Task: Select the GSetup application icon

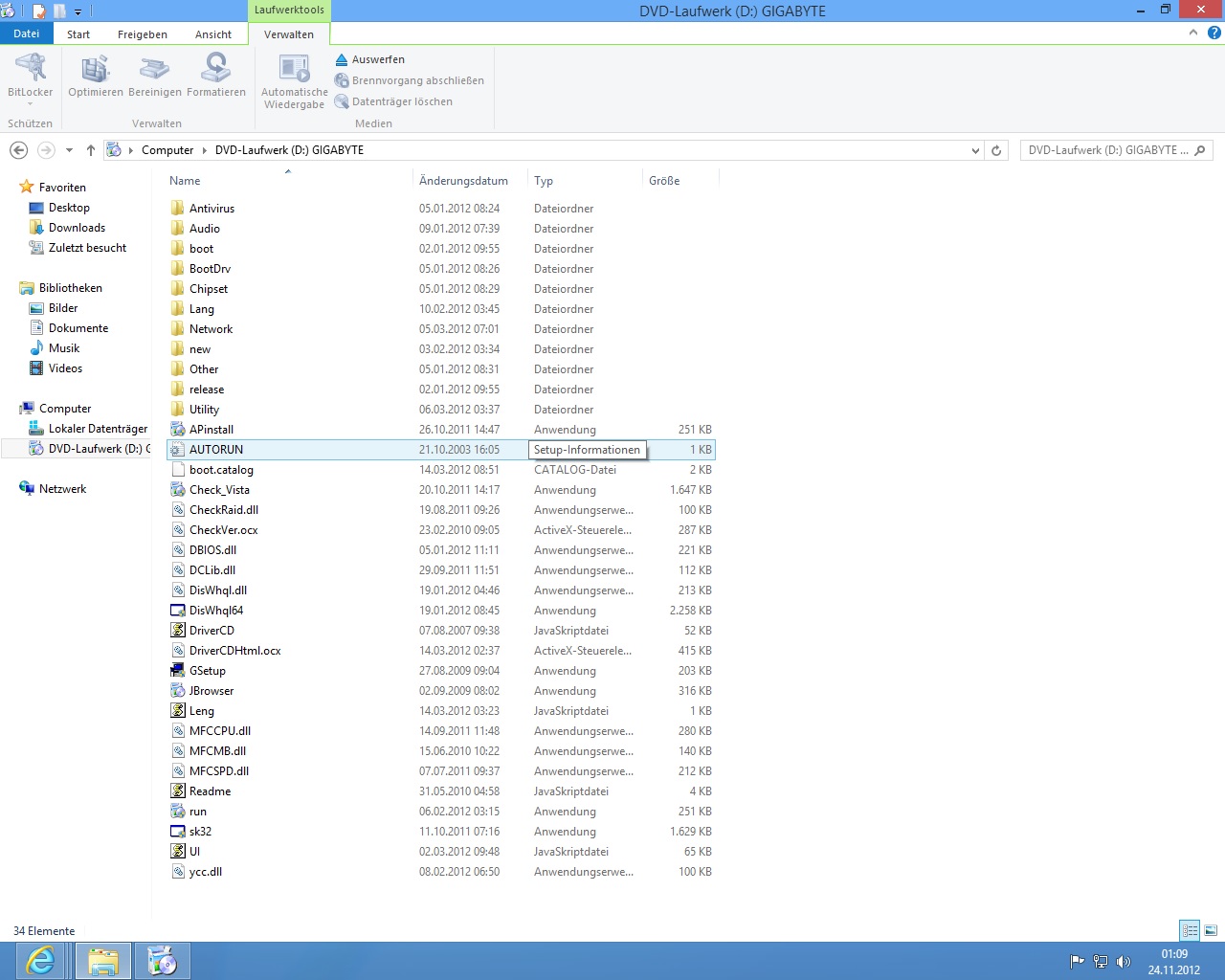Action: pyautogui.click(x=178, y=670)
